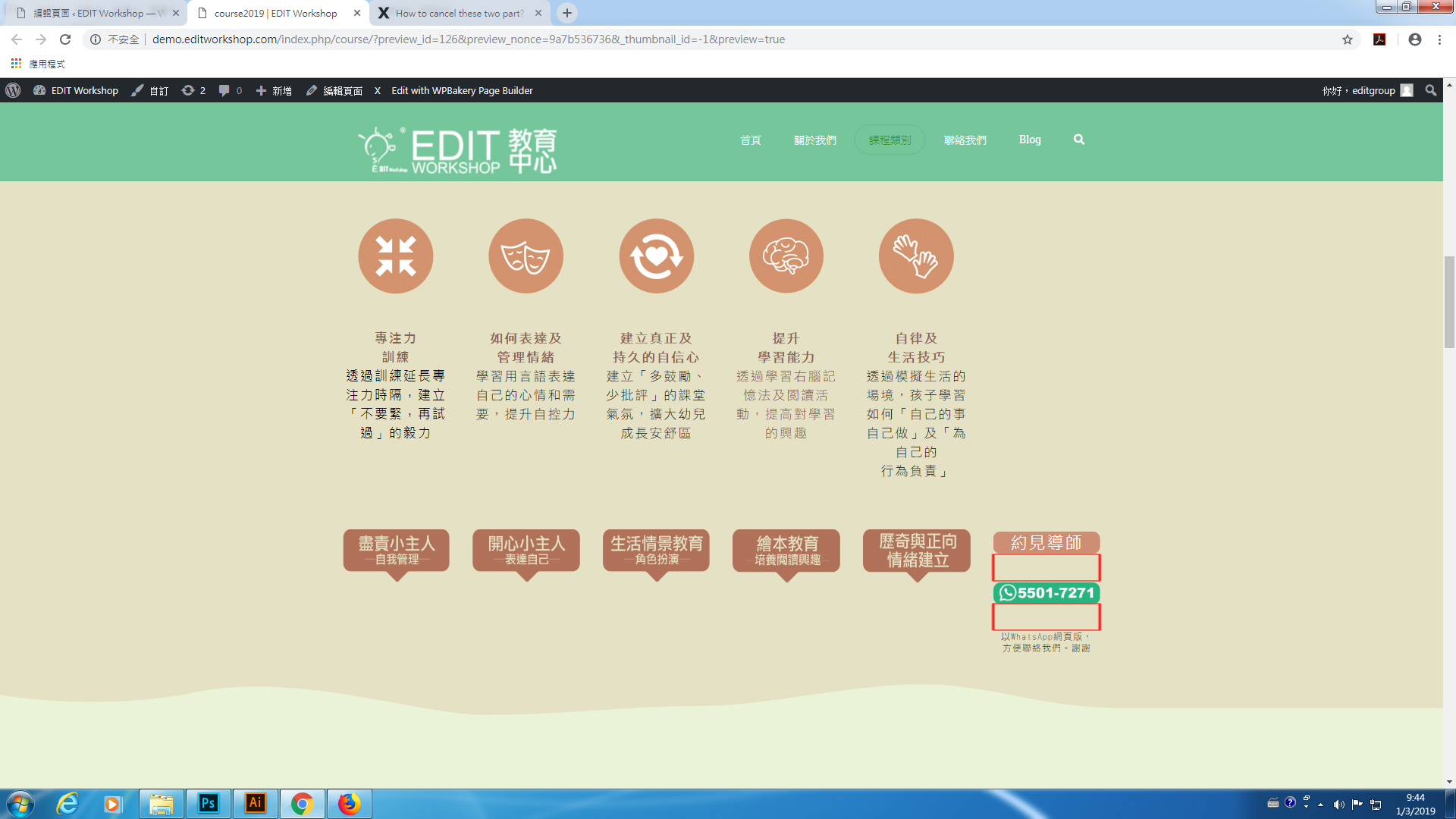The width and height of the screenshot is (1456, 819).
Task: Open the admin bar search icon
Action: pyautogui.click(x=1430, y=90)
